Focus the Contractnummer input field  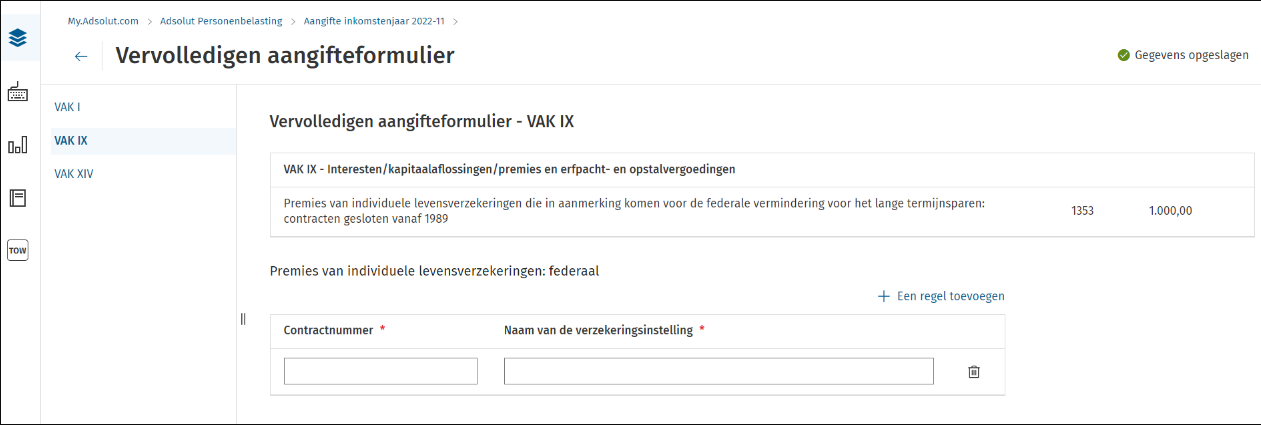point(381,371)
